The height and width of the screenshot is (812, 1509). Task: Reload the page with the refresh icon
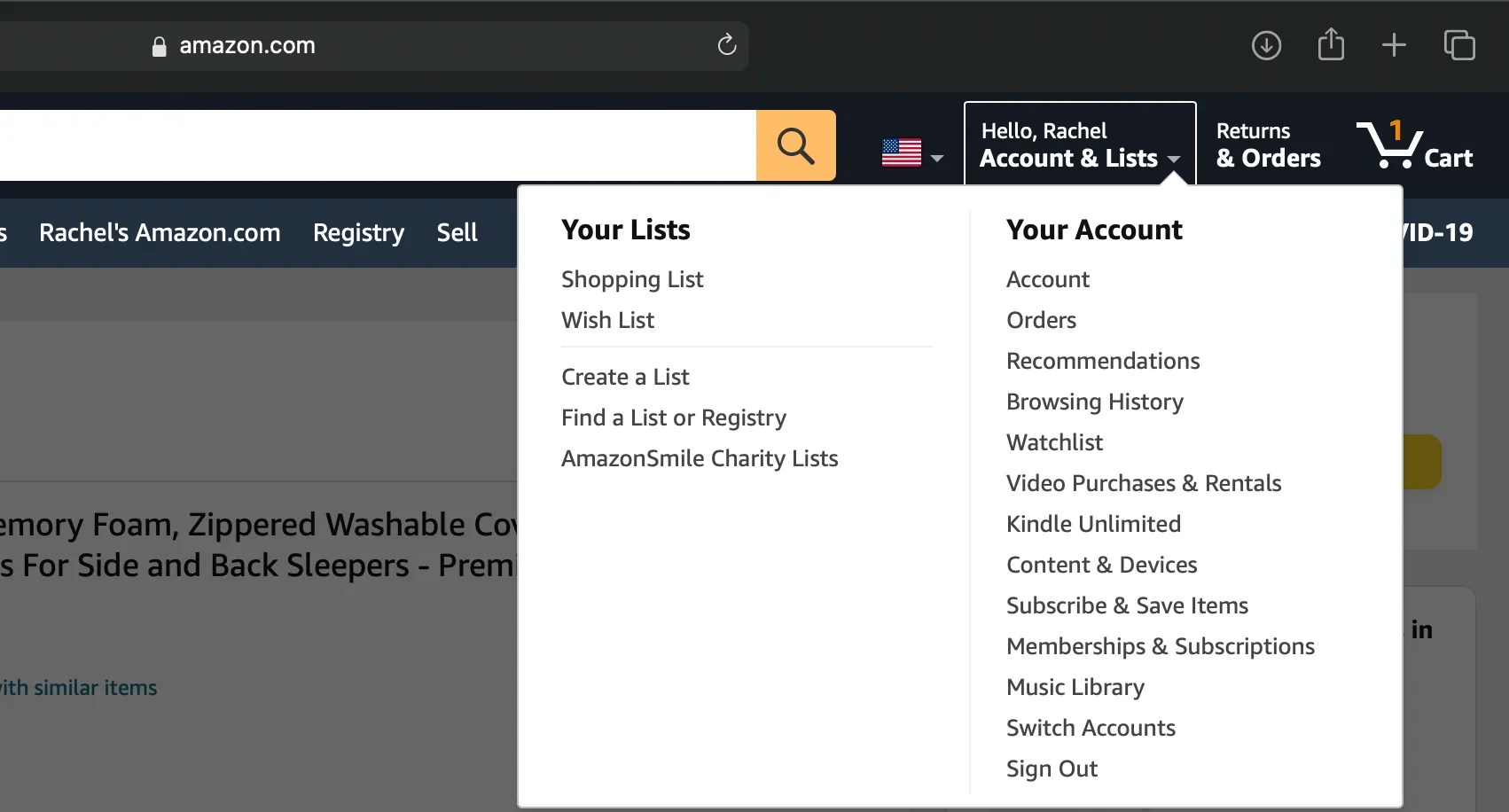727,45
